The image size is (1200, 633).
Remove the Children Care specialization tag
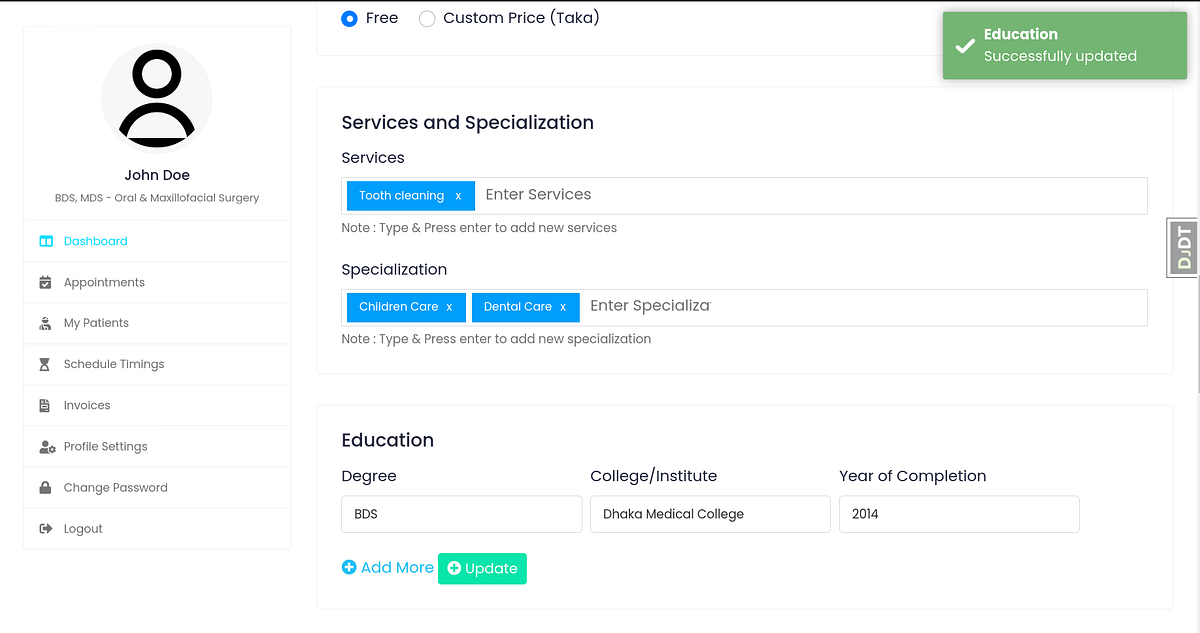tap(449, 307)
